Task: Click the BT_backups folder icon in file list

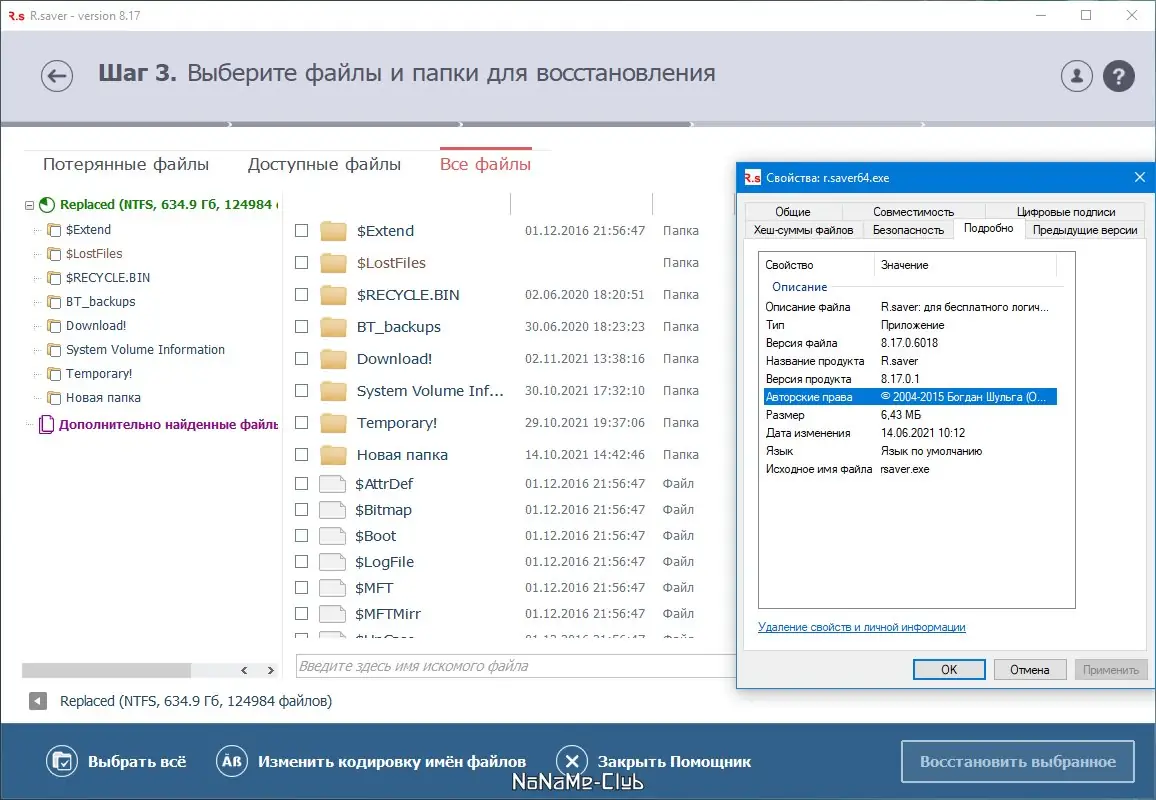Action: click(333, 327)
